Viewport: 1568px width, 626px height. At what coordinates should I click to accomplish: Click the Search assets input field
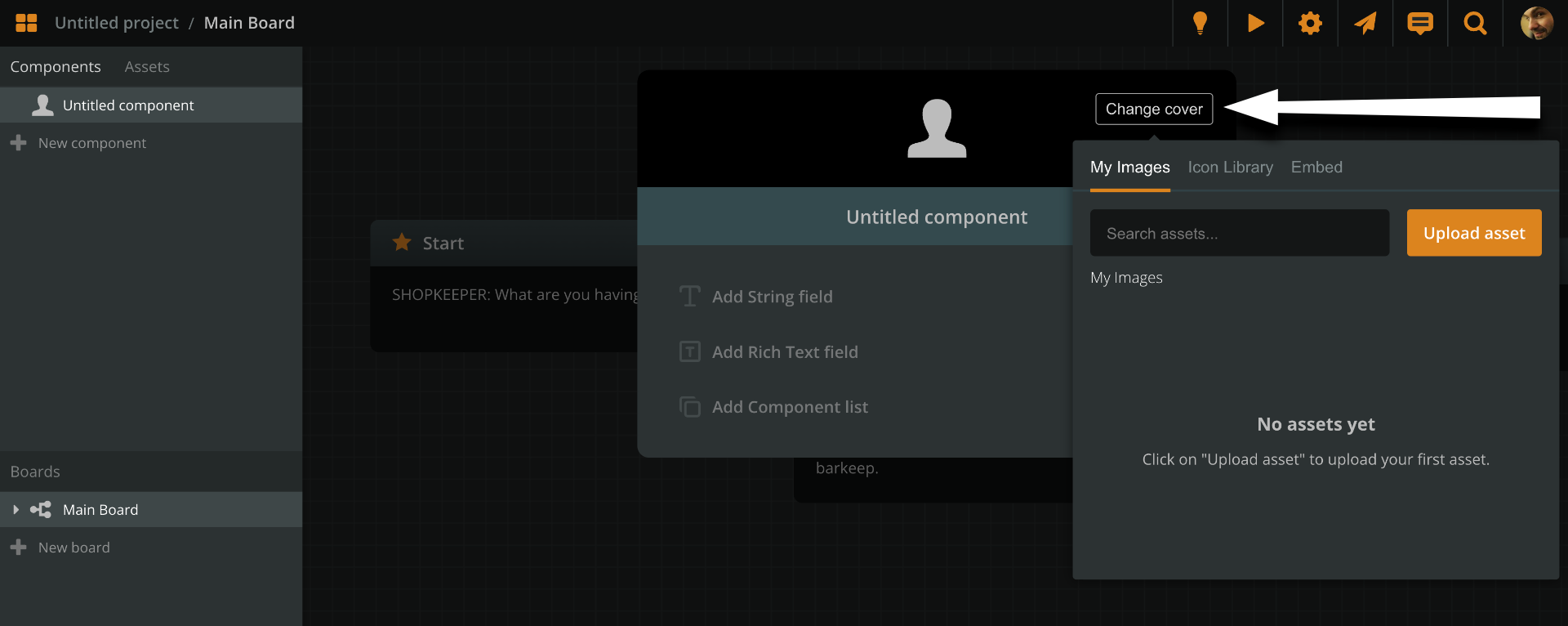(x=1239, y=234)
